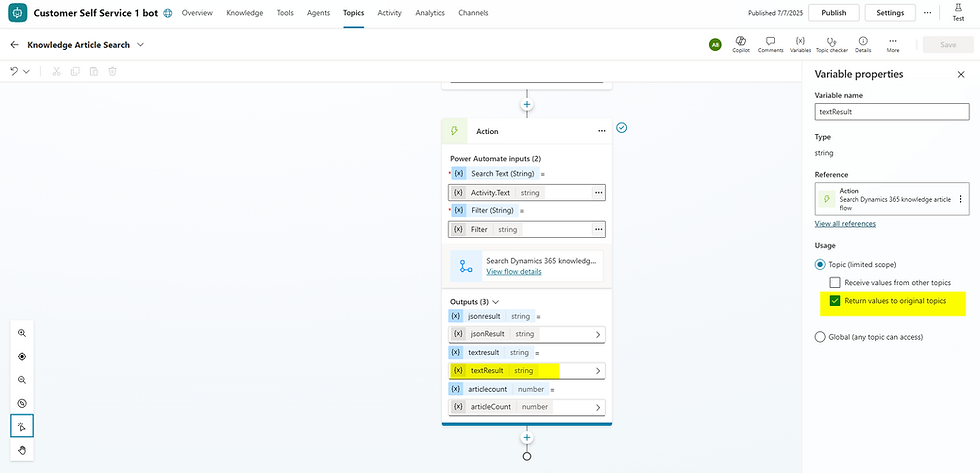Go back using the left arrow icon

click(x=14, y=45)
